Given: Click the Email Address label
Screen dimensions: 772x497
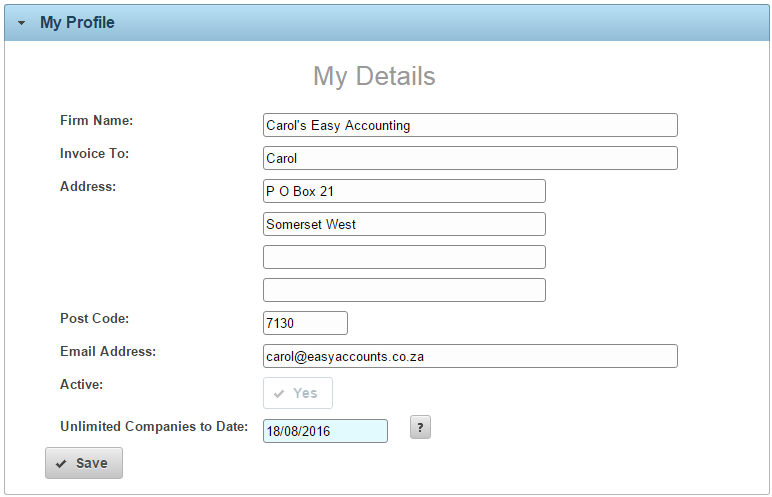Looking at the screenshot, I should point(108,352).
